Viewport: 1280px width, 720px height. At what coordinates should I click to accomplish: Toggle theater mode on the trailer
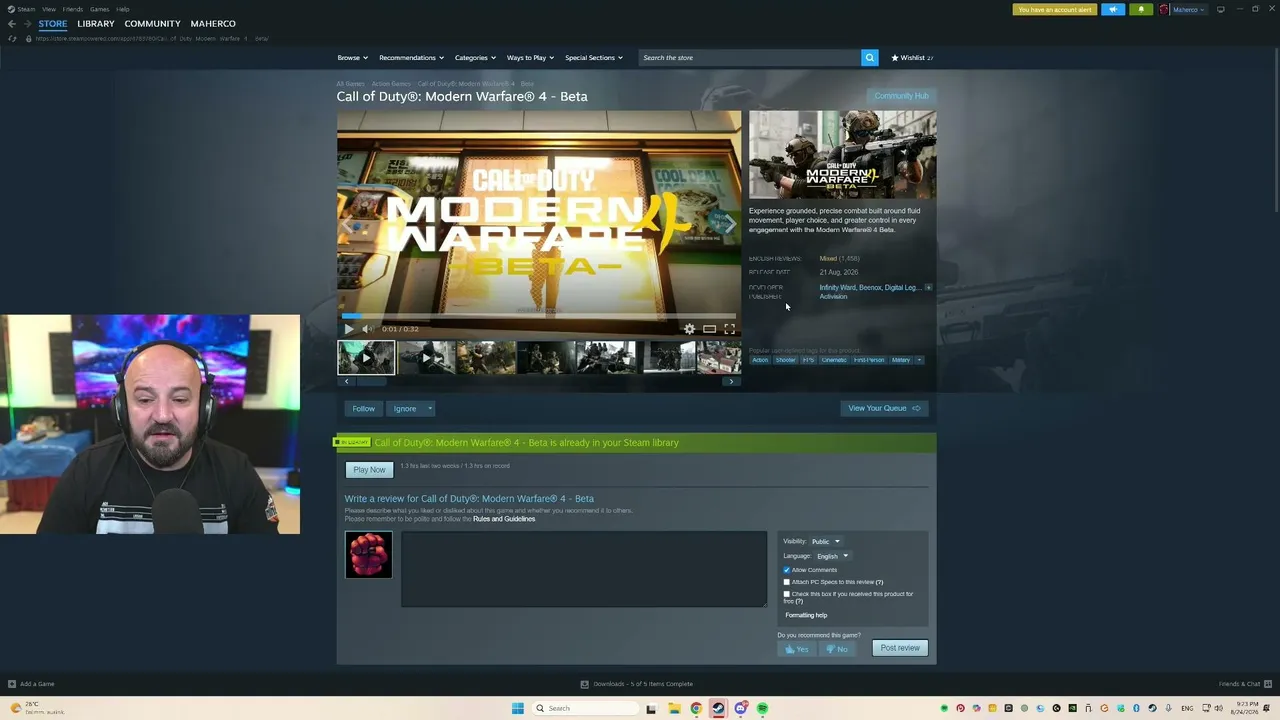pos(709,329)
